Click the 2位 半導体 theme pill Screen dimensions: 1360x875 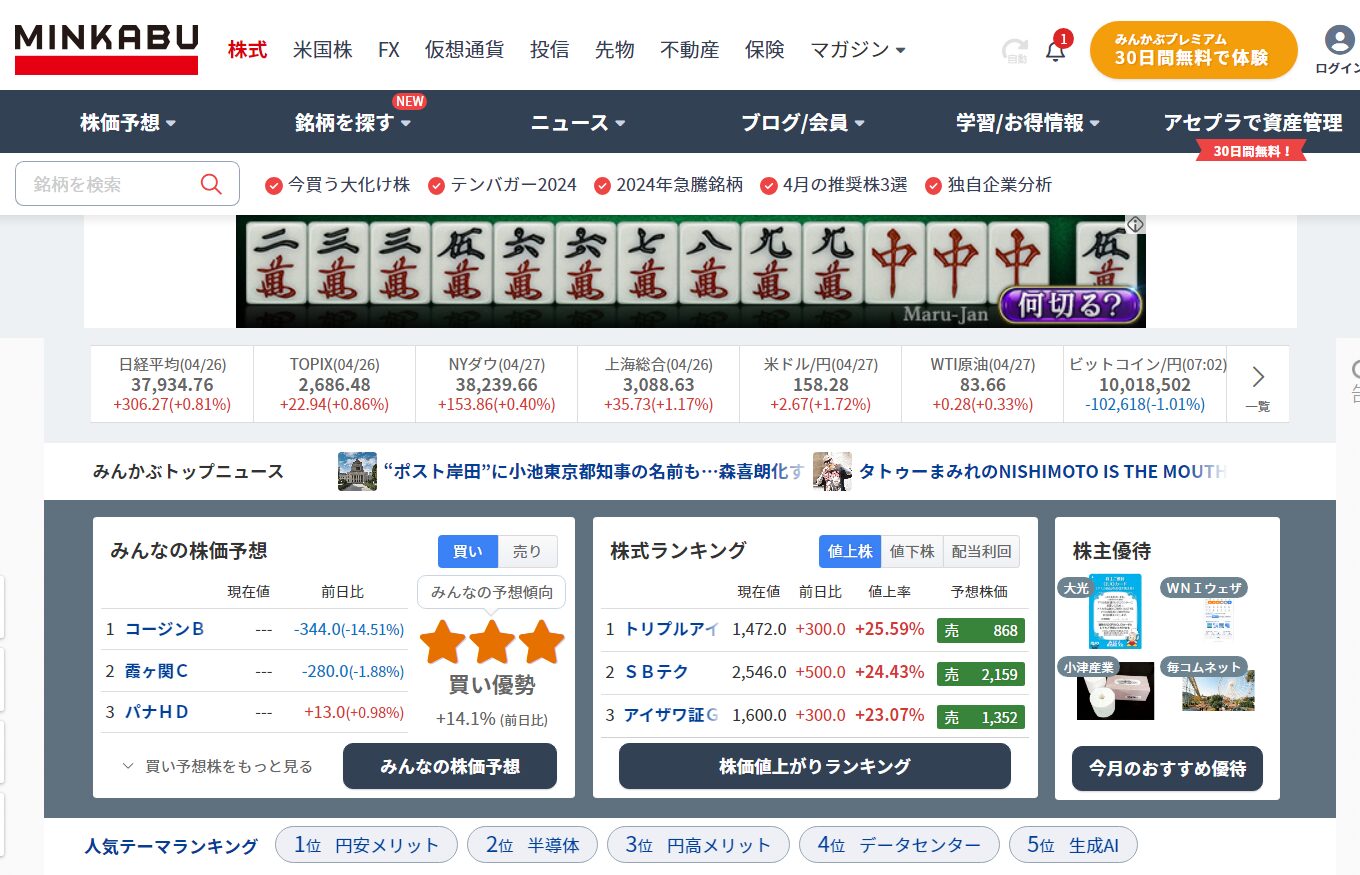click(x=532, y=845)
